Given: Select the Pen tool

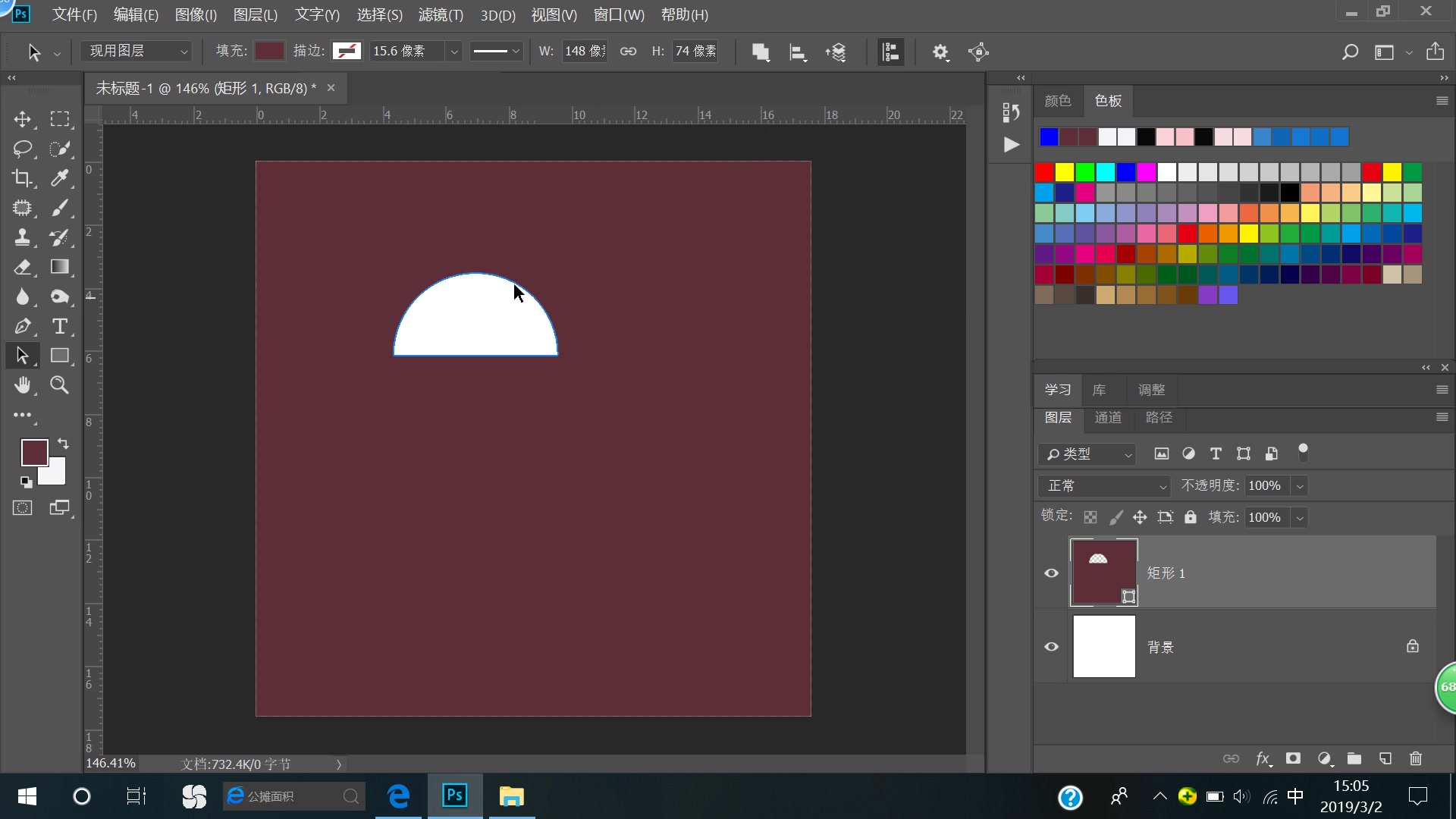Looking at the screenshot, I should pos(22,326).
